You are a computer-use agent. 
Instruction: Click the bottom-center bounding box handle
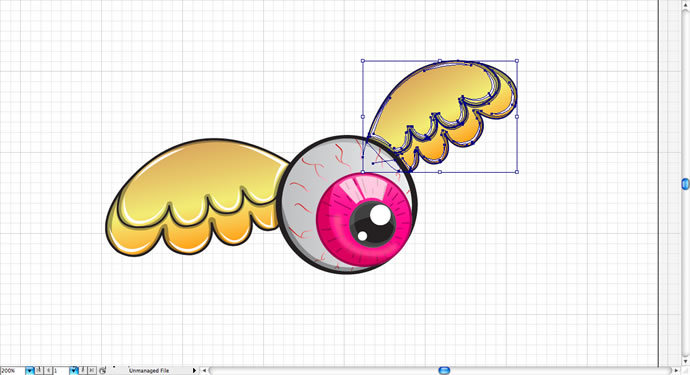click(x=440, y=172)
